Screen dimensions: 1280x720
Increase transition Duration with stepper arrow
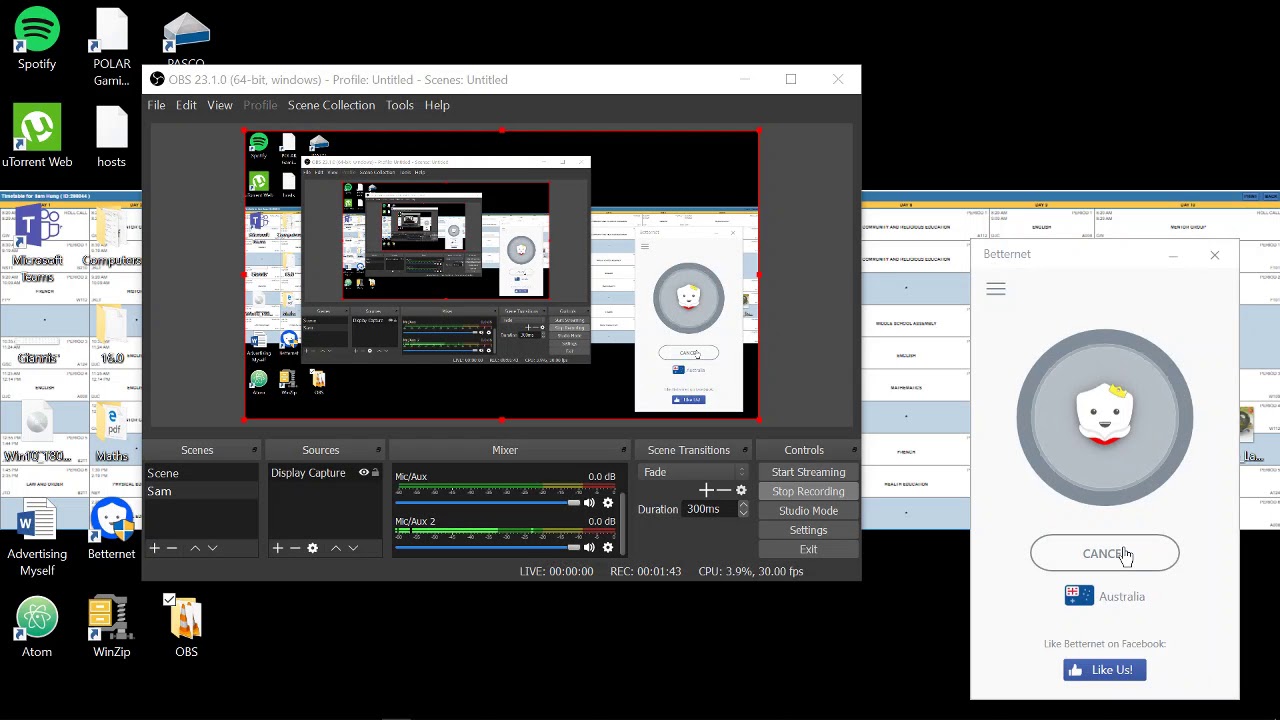(743, 505)
